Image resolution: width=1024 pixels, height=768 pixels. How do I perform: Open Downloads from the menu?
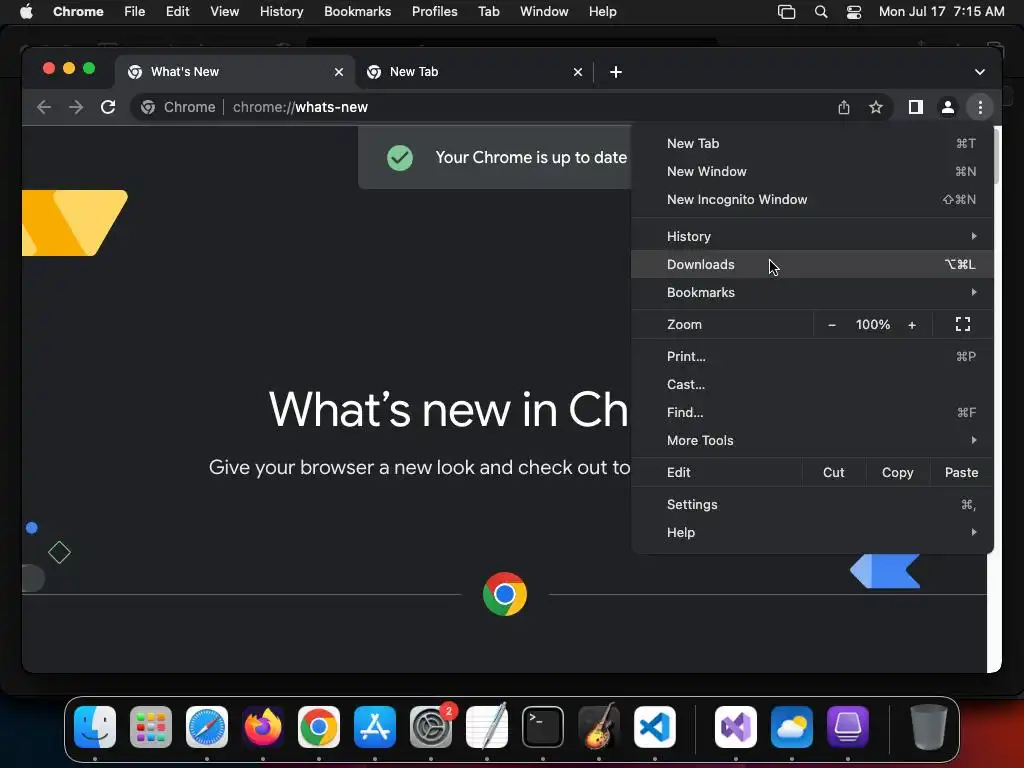click(x=812, y=264)
